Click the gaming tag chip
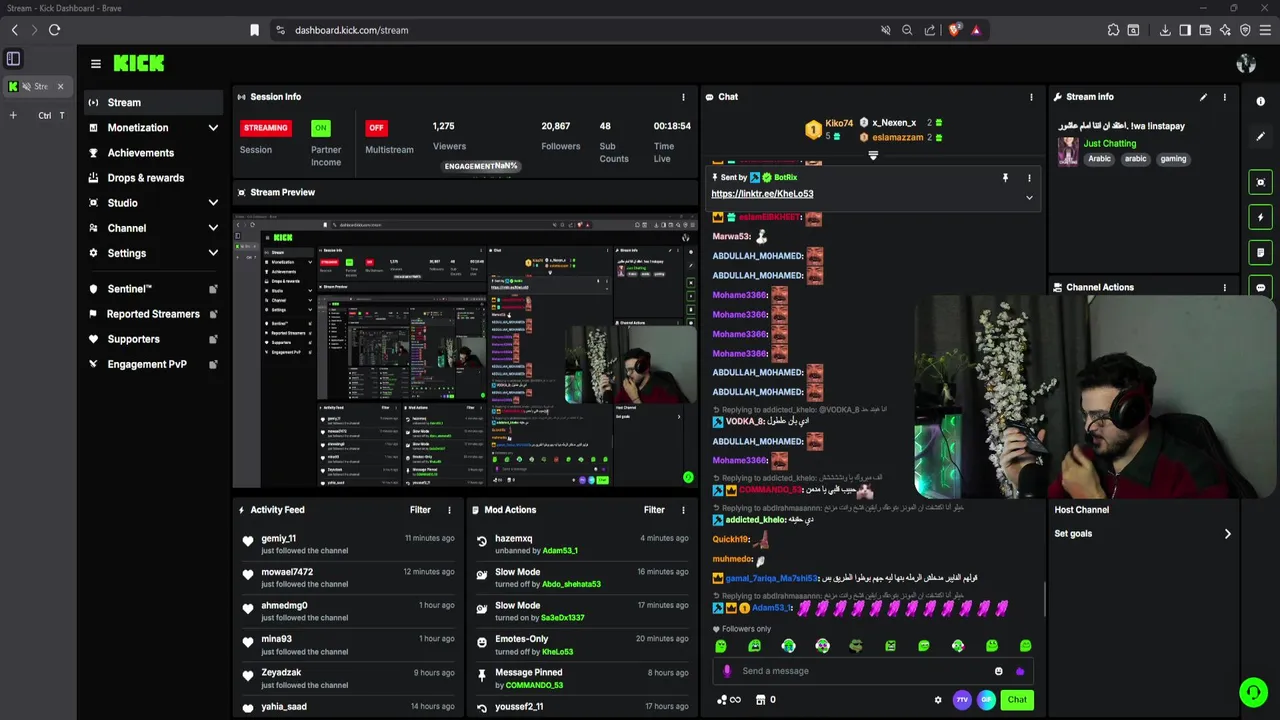Screen dimensions: 1280x720 1173,159
